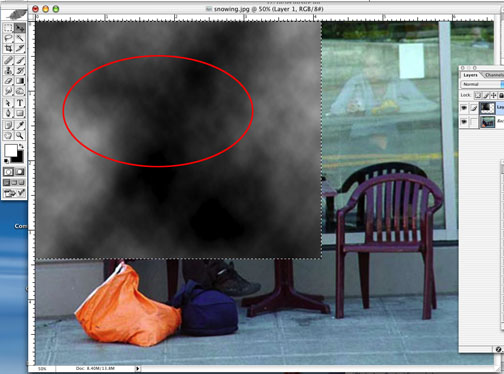Open the status bar arrow menu
This screenshot has width=504, height=374.
(137, 369)
